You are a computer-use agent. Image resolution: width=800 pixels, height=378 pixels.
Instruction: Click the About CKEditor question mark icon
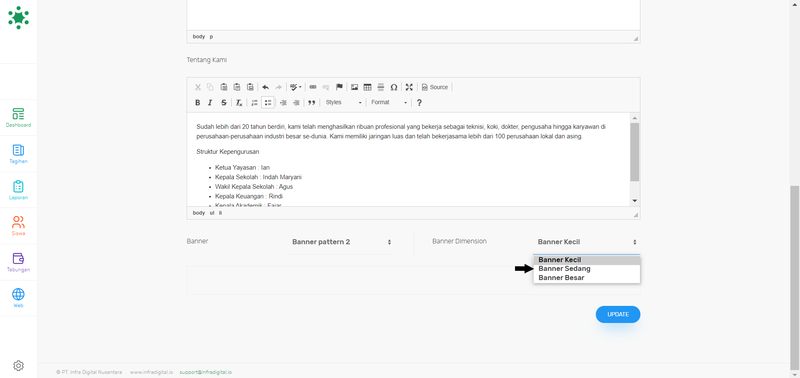point(419,103)
